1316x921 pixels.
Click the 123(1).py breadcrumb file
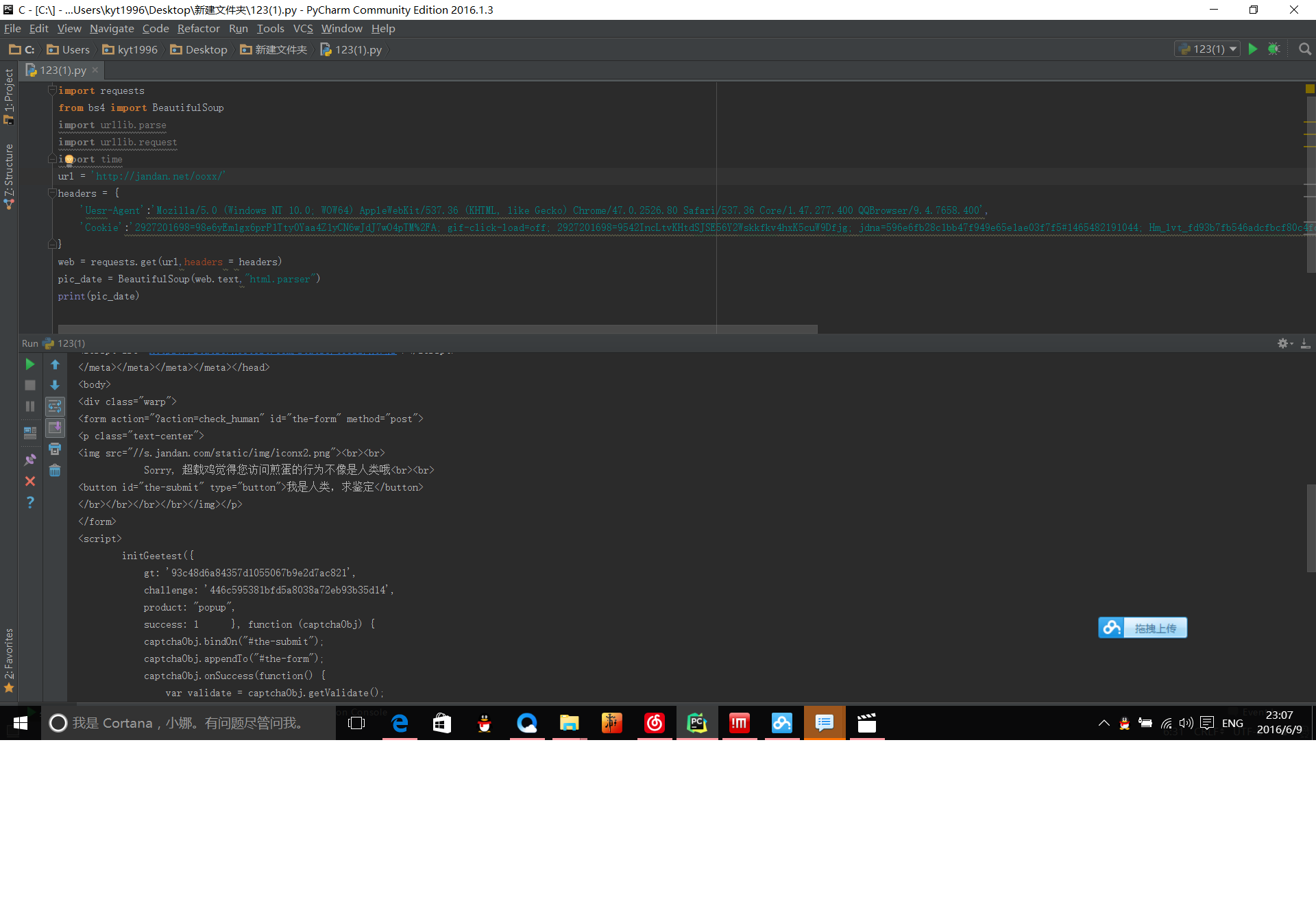(351, 49)
